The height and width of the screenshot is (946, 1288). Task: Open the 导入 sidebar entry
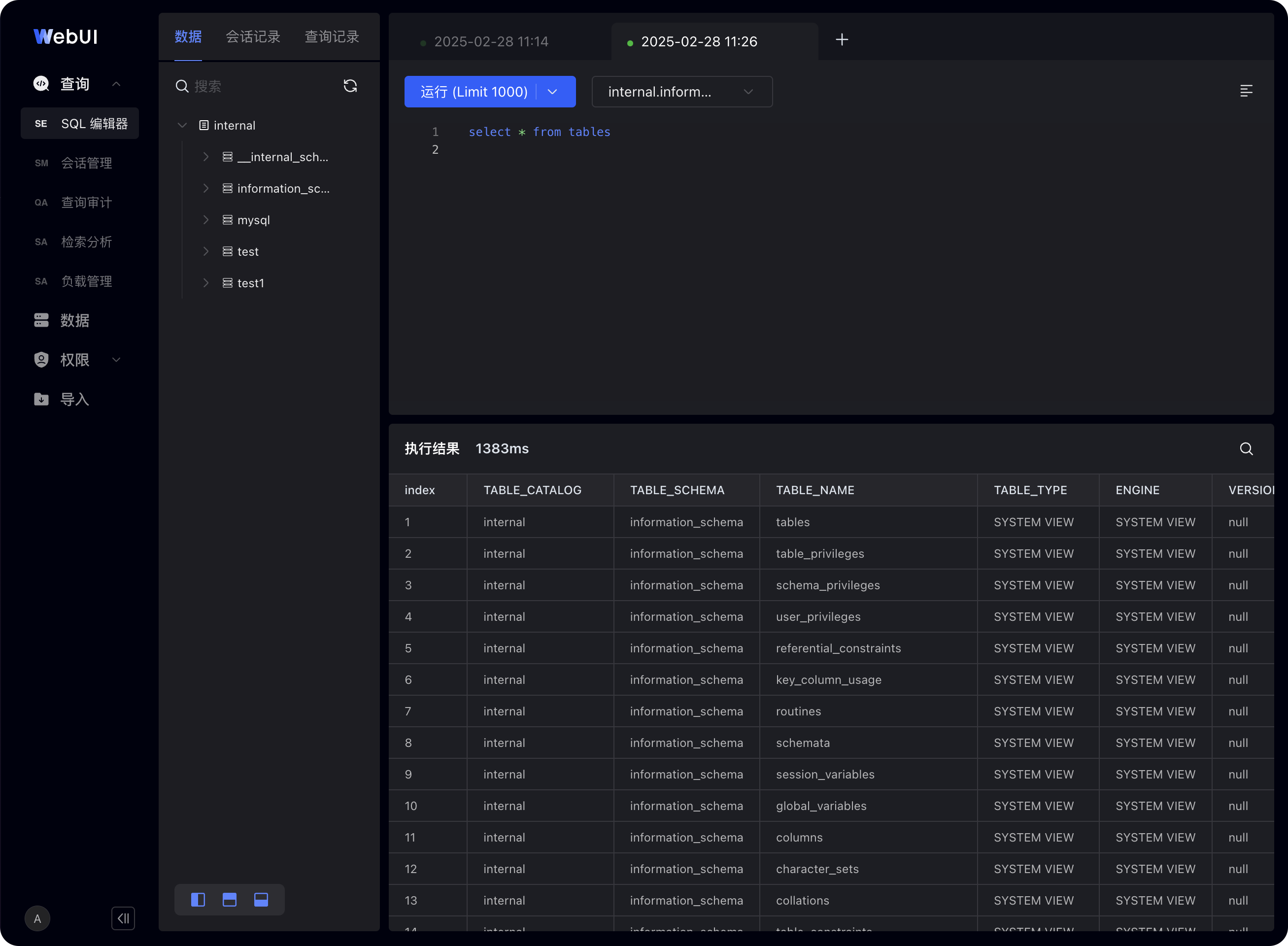point(75,399)
